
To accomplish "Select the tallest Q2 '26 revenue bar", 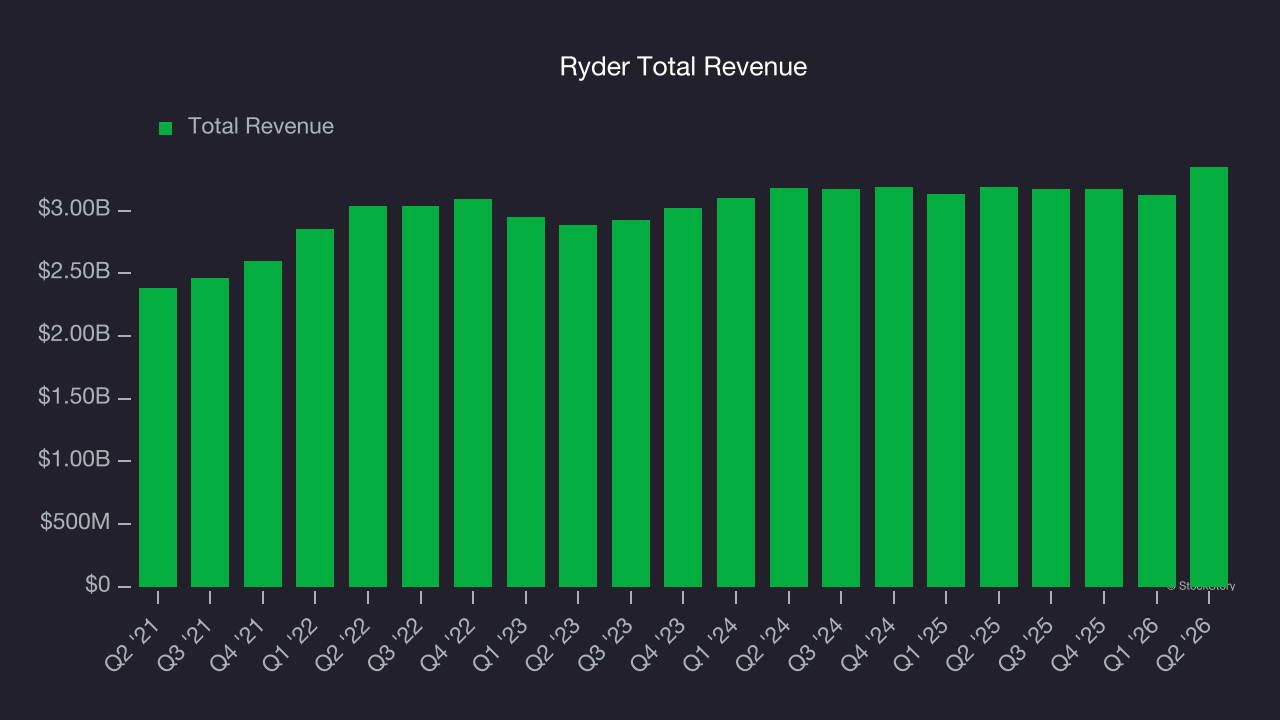I will 1209,377.
